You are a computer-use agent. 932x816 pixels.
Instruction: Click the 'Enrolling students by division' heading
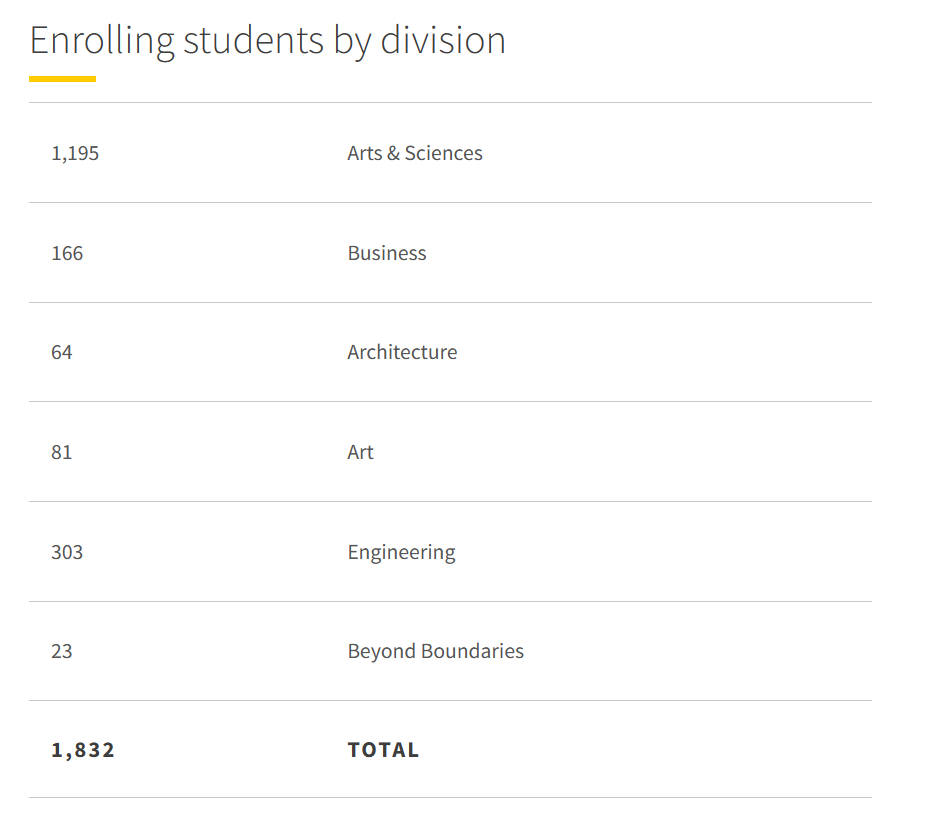[x=267, y=41]
